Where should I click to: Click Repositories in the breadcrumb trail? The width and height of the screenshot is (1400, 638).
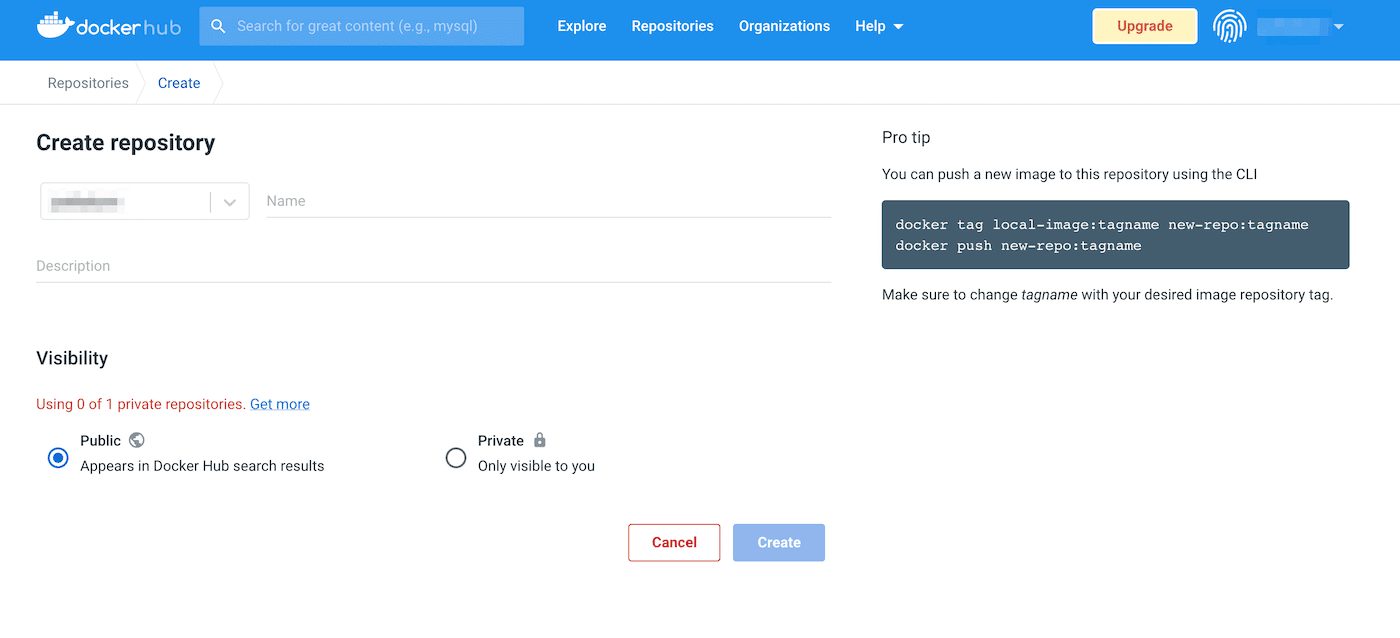tap(88, 83)
